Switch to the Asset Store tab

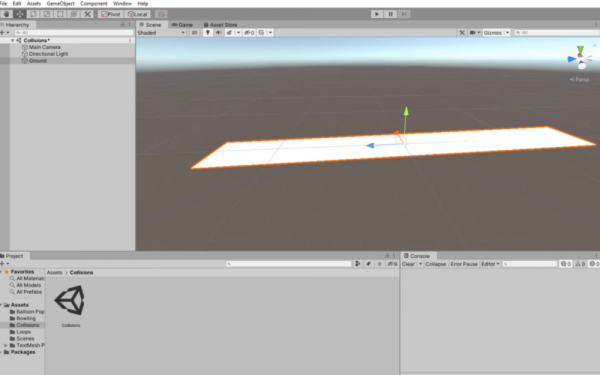click(220, 24)
